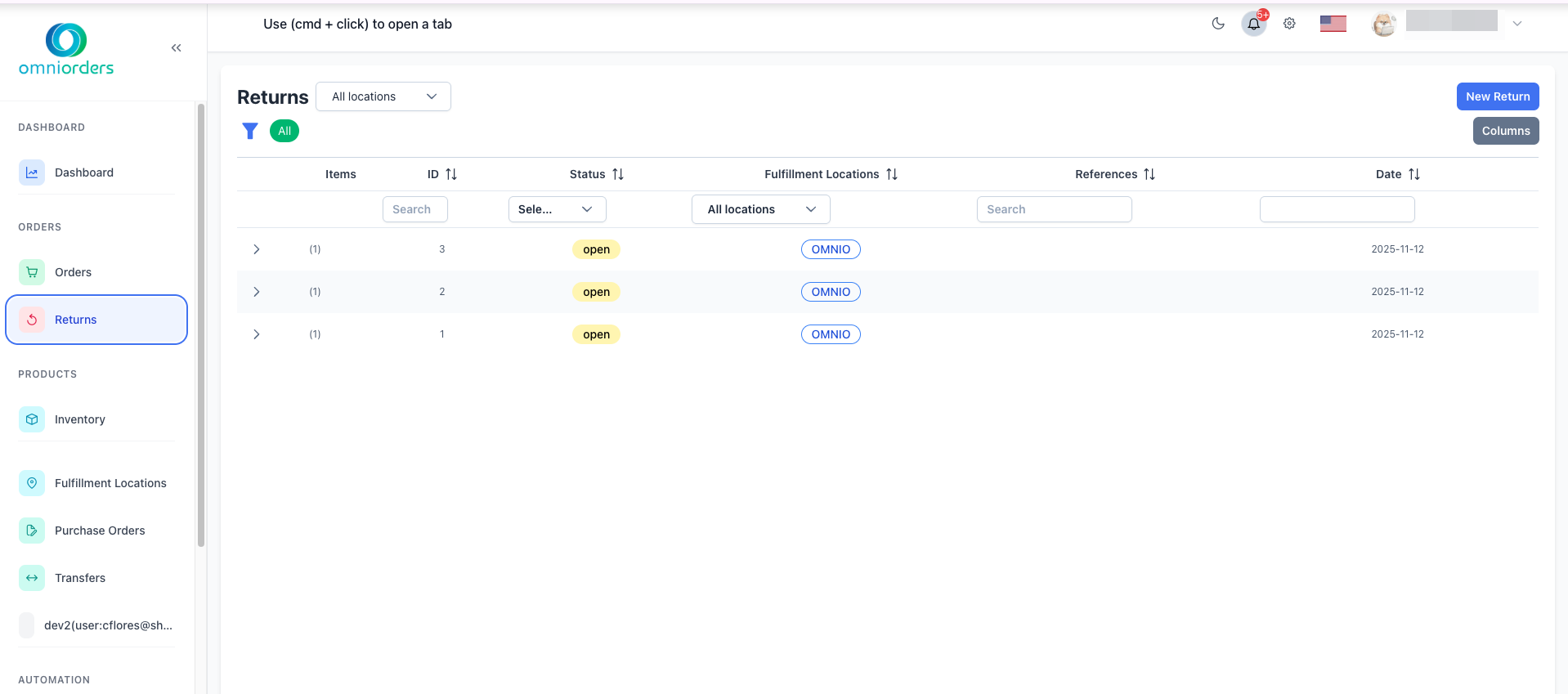Click the Inventory box icon

pyautogui.click(x=32, y=419)
